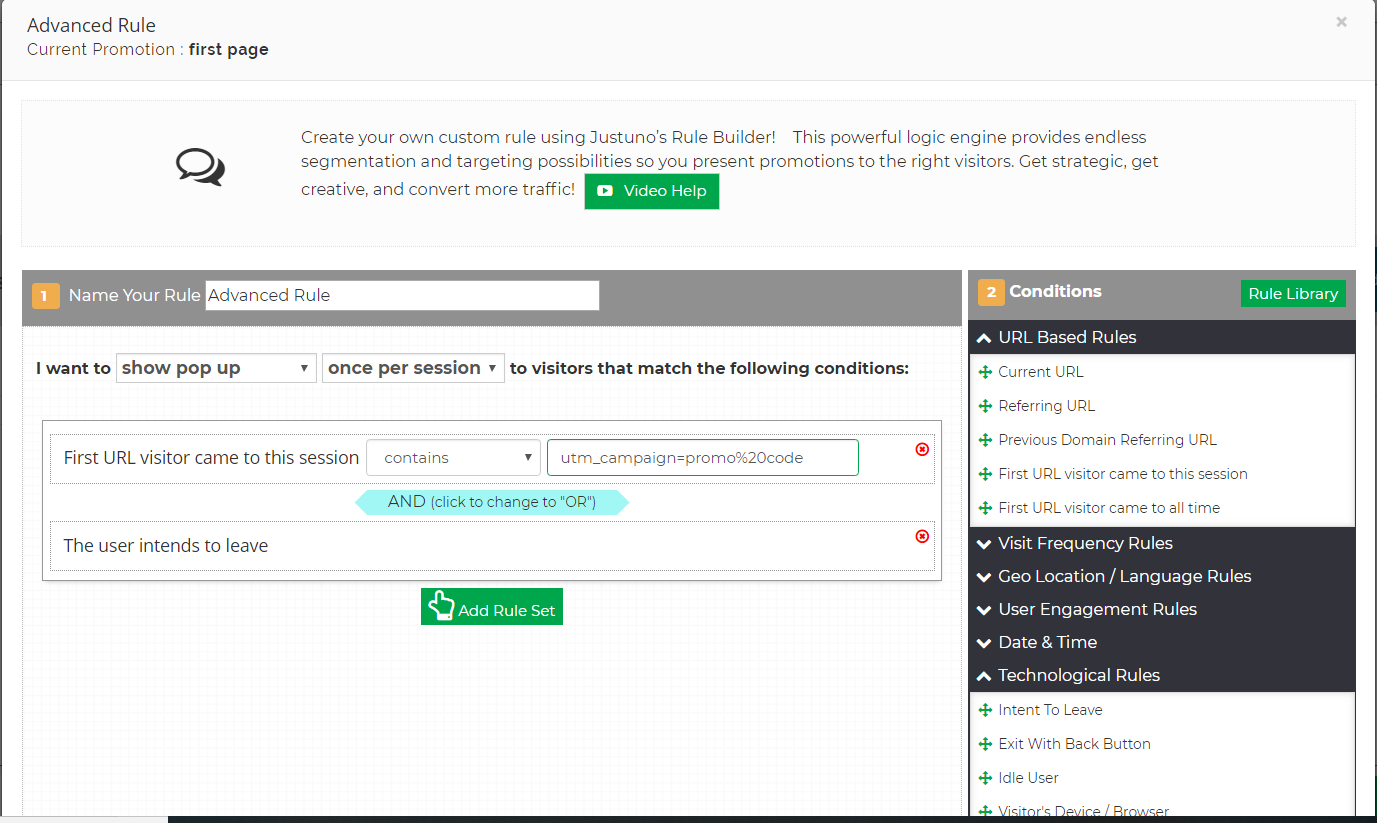The width and height of the screenshot is (1377, 823).
Task: Remove the First URL visitor condition row
Action: (x=922, y=450)
